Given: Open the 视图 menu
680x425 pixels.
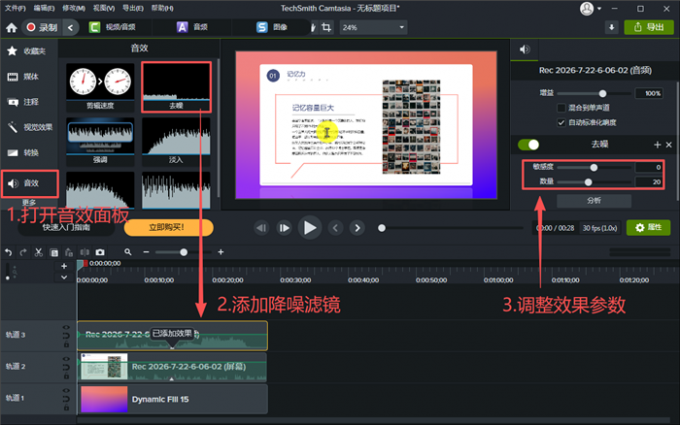Looking at the screenshot, I should click(104, 8).
